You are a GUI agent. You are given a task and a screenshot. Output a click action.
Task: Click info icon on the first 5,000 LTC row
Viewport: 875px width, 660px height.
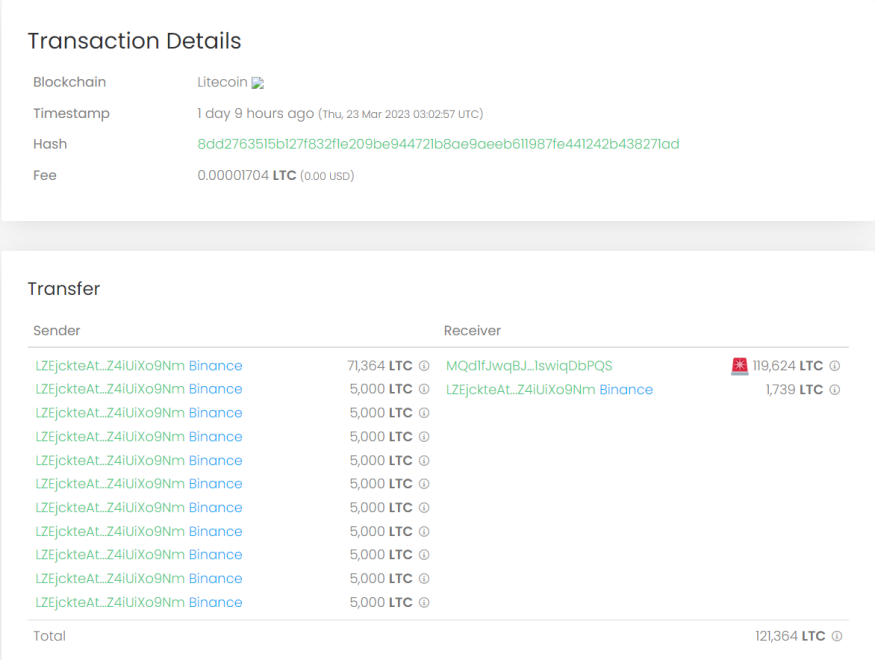[x=424, y=389]
